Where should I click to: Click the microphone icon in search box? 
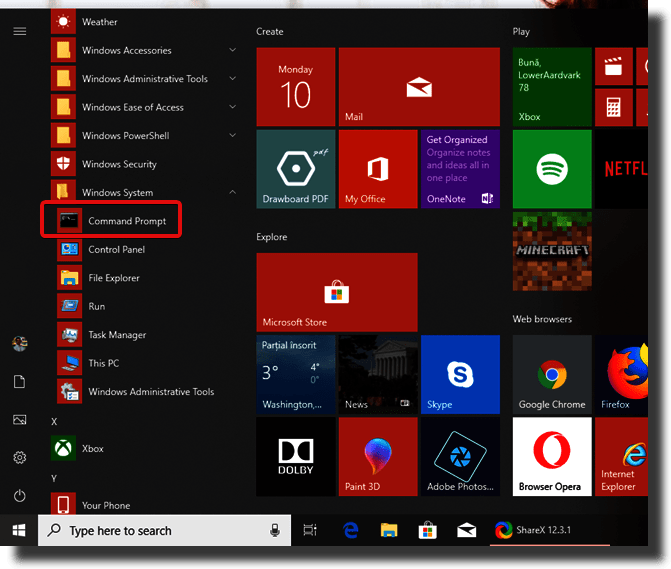click(x=275, y=530)
